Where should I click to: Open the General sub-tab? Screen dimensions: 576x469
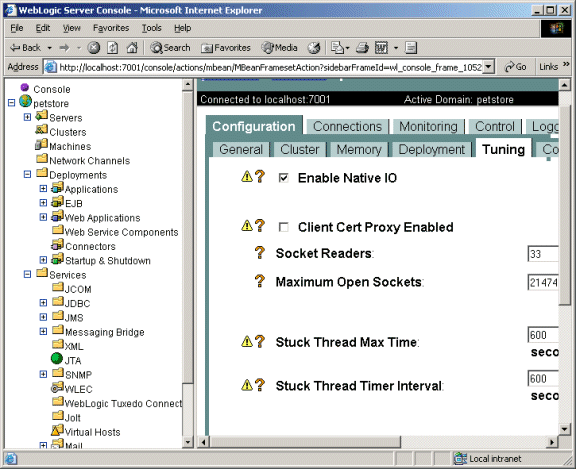241,149
